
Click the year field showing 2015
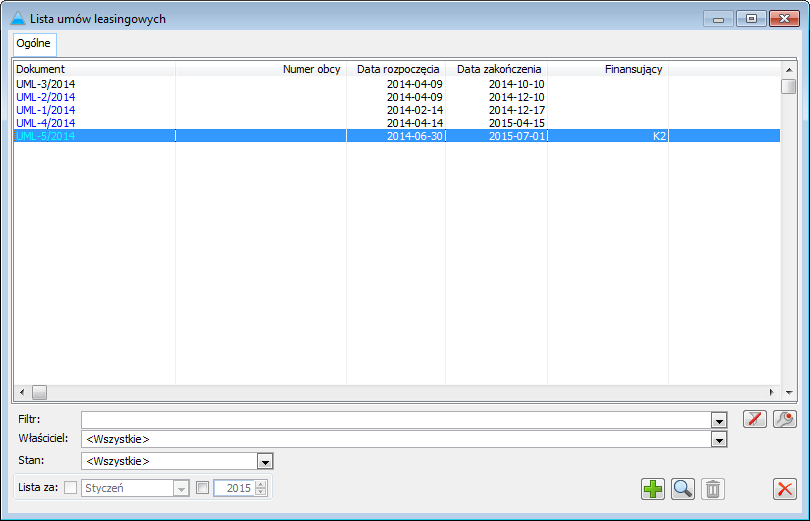point(235,488)
